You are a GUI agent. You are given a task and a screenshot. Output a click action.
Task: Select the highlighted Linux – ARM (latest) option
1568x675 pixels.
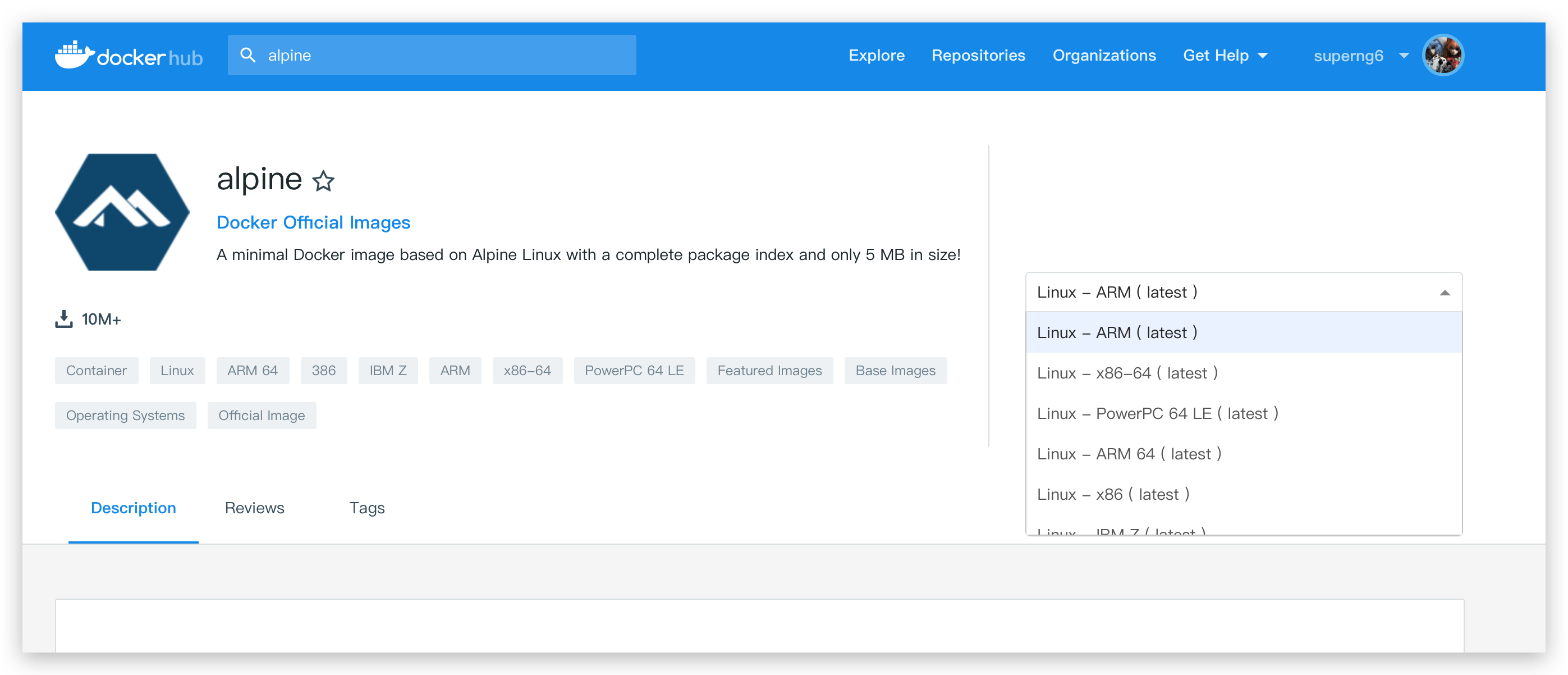1244,332
